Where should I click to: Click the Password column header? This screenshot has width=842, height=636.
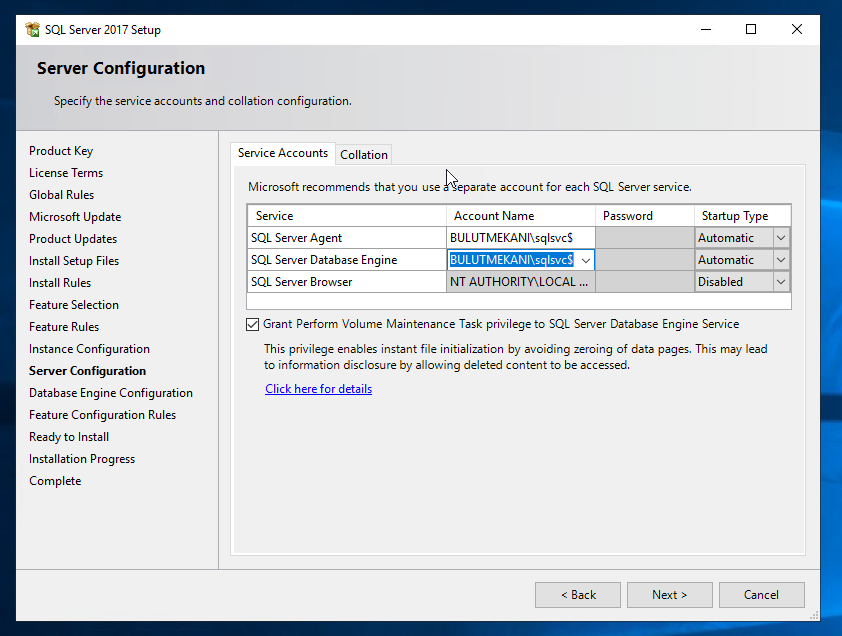click(x=644, y=216)
